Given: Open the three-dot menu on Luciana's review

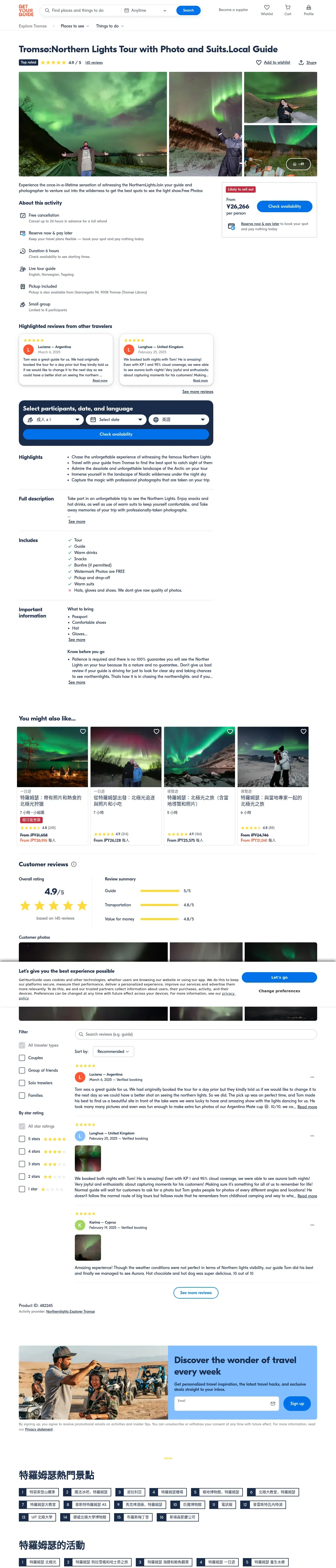Looking at the screenshot, I should point(312,1077).
